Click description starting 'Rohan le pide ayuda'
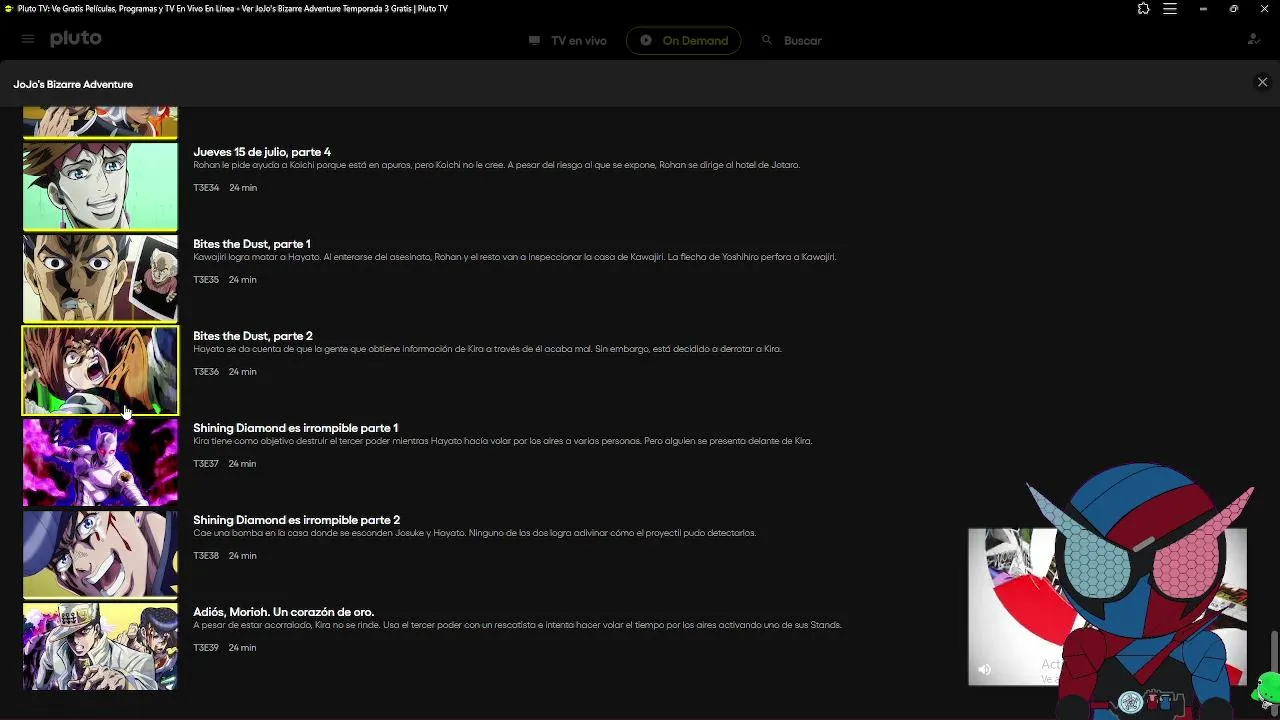Viewport: 1280px width, 720px height. click(496, 165)
